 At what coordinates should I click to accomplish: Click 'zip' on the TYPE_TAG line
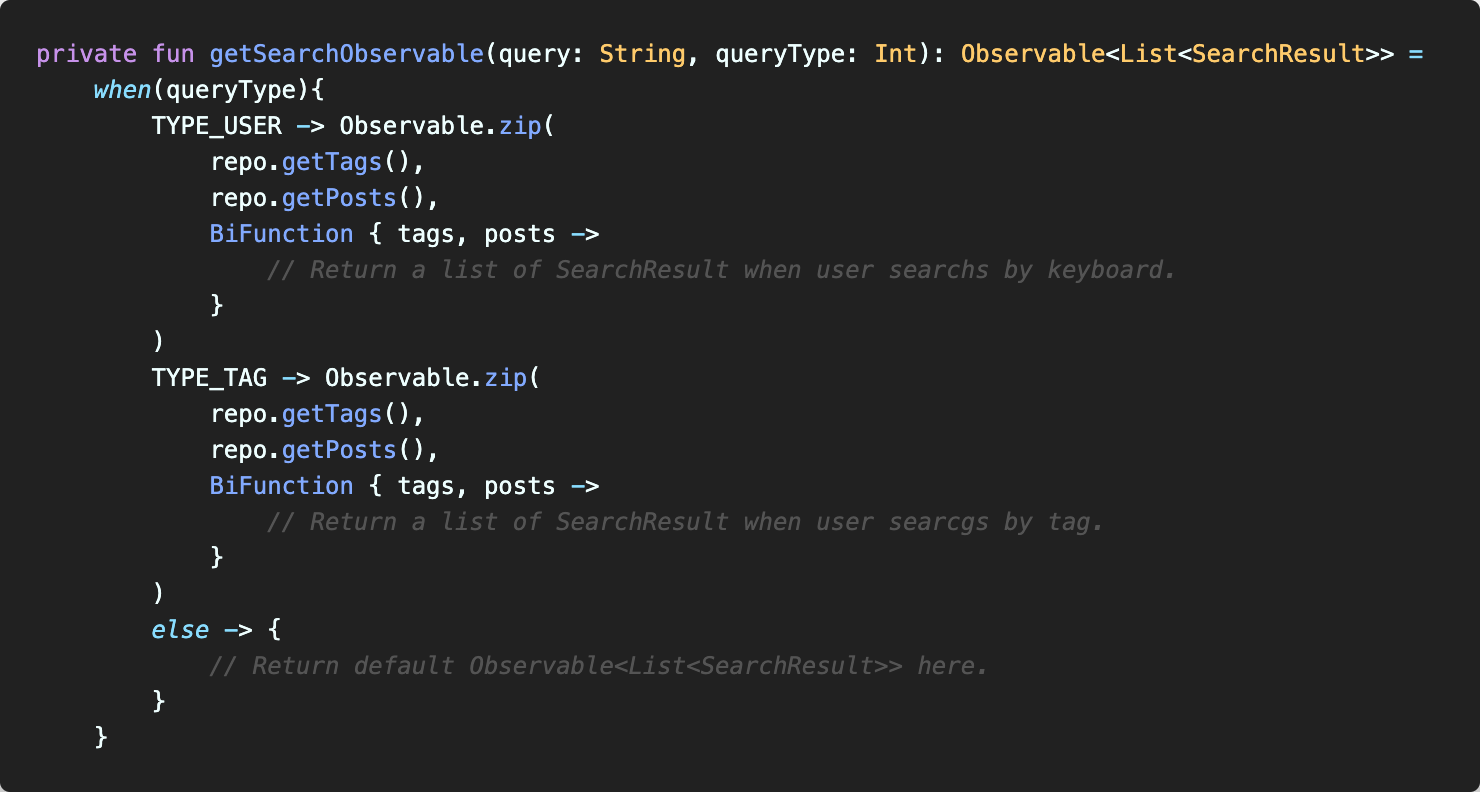506,378
